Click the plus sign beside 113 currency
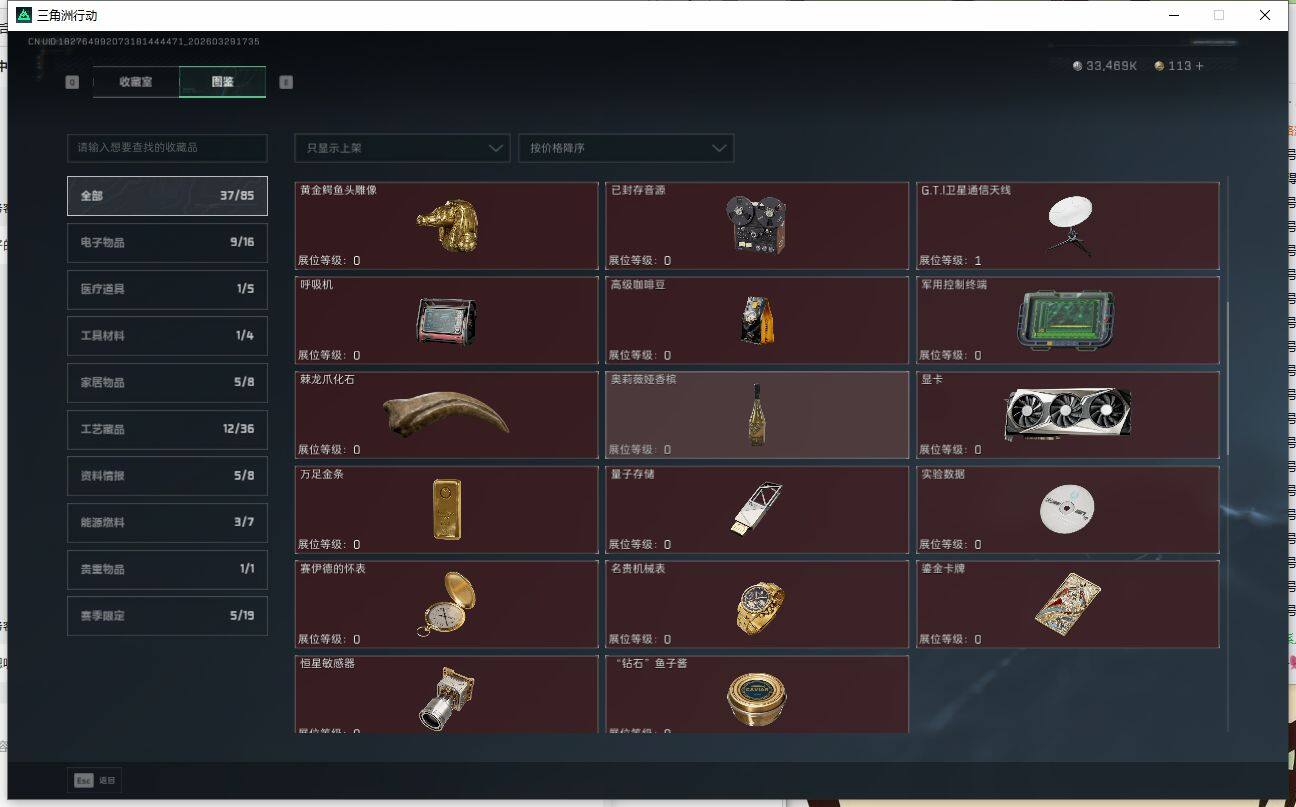Screen dimensions: 1296x807 point(1200,66)
